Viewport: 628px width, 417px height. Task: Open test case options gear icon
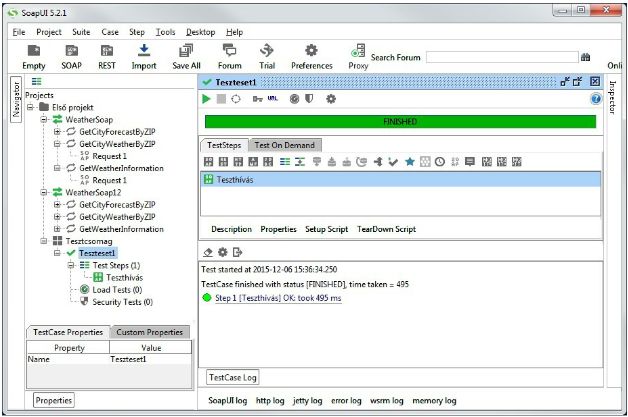point(331,99)
